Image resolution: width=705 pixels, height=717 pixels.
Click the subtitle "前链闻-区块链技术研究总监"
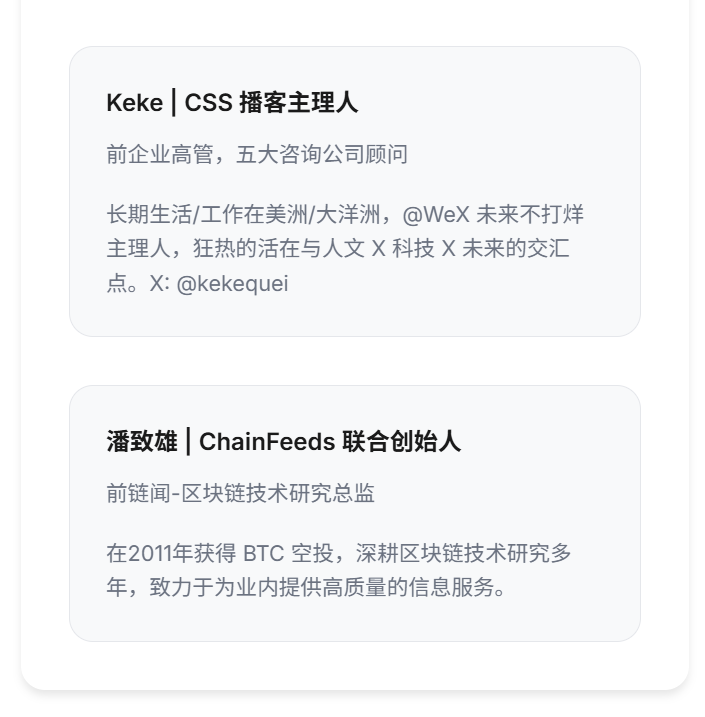point(240,493)
